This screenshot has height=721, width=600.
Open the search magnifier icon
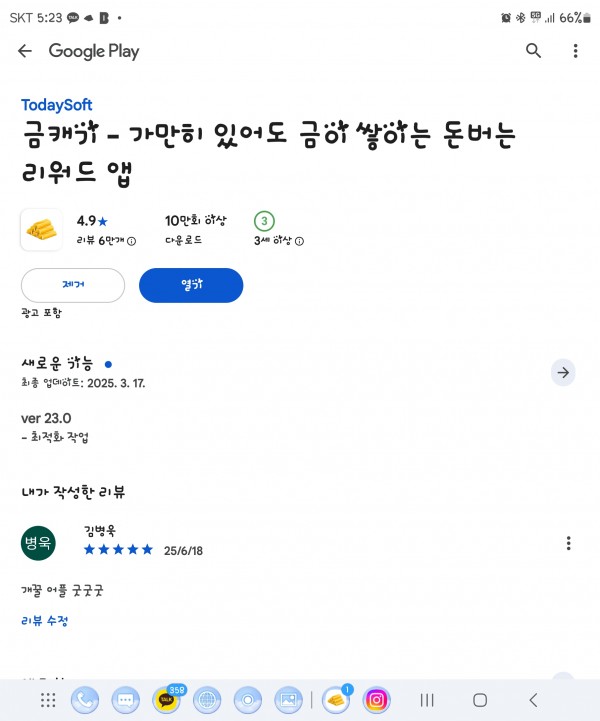click(x=533, y=51)
